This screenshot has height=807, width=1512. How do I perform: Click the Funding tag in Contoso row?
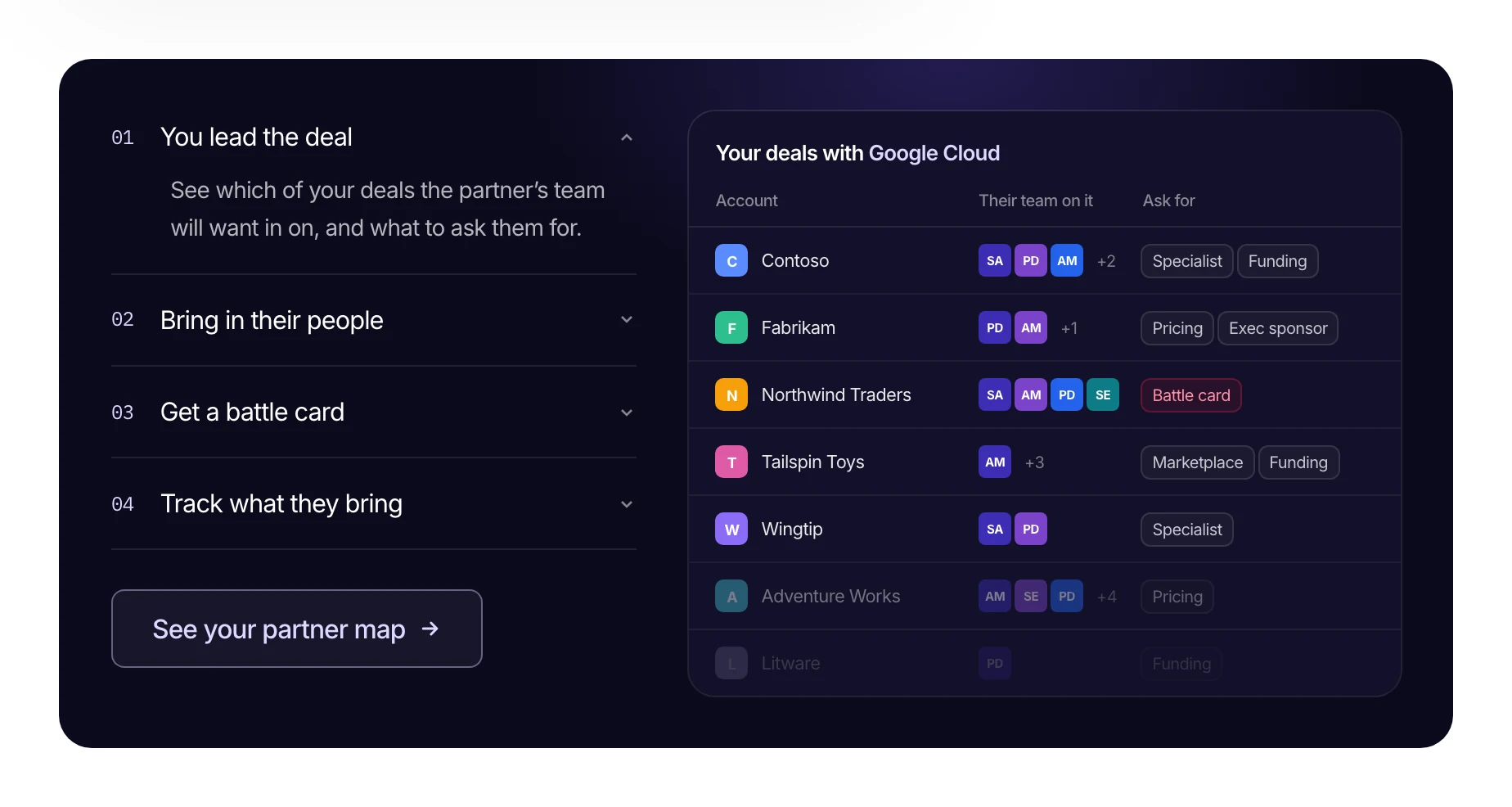coord(1278,261)
